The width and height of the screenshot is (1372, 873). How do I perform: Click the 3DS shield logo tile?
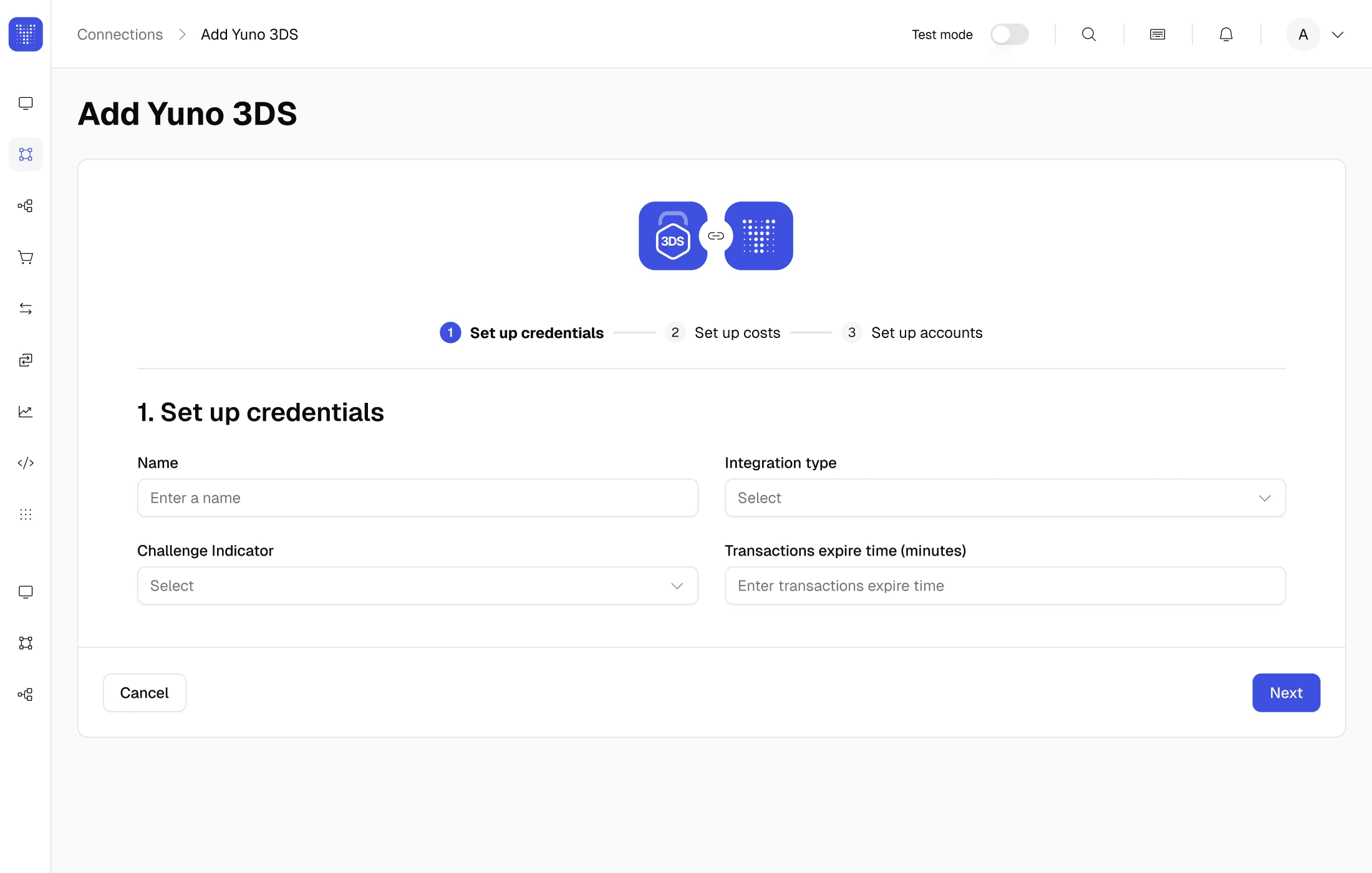coord(673,236)
